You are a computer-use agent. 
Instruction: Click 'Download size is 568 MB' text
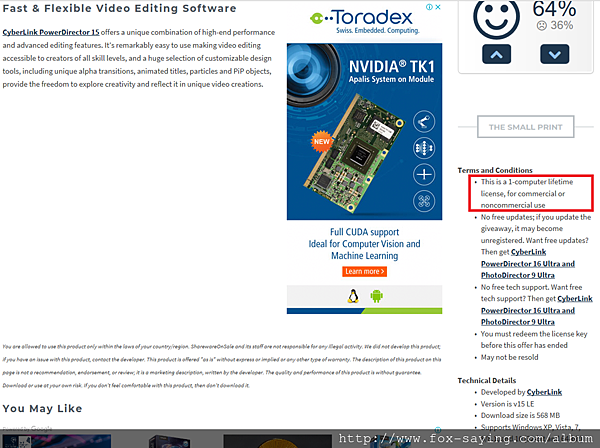coord(520,415)
